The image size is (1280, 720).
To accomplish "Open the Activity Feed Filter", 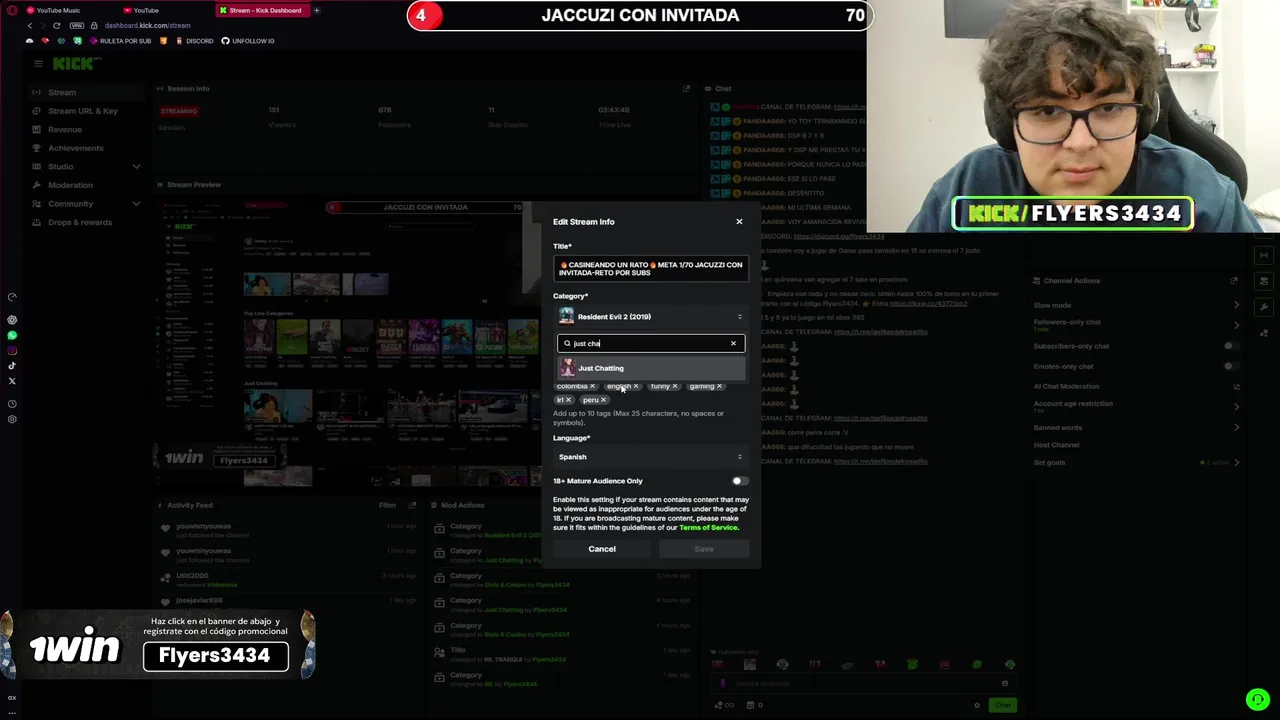I will click(387, 505).
